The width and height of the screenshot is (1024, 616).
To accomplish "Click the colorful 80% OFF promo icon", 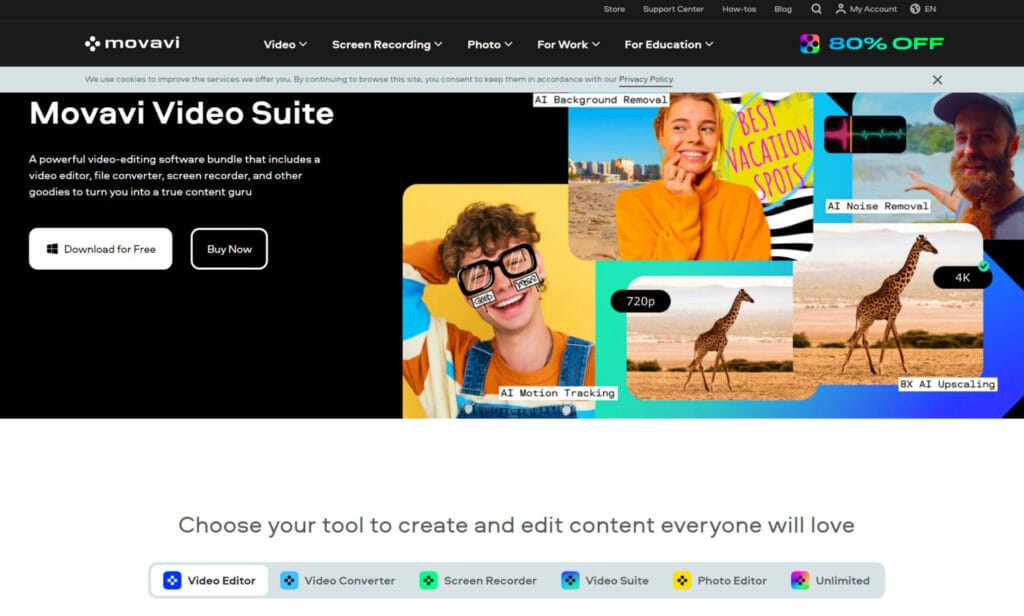I will coord(810,44).
